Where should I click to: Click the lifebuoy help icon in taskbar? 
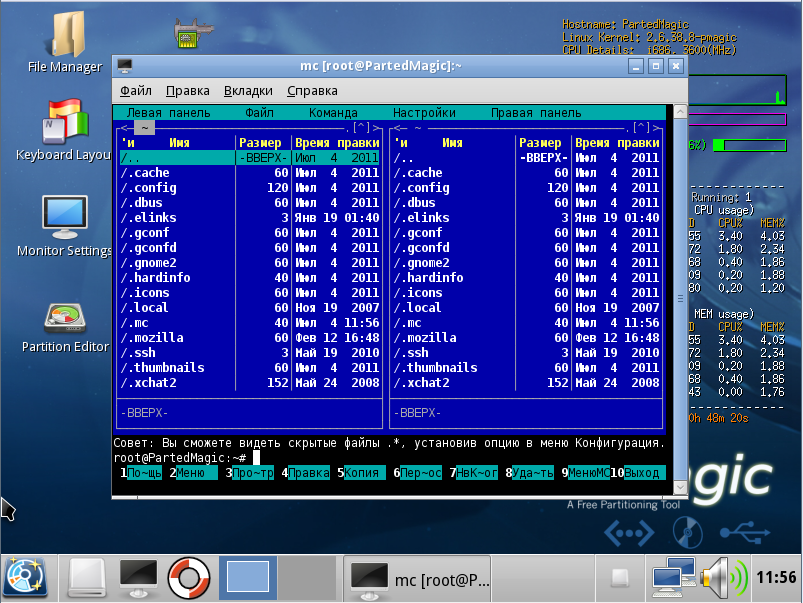186,577
